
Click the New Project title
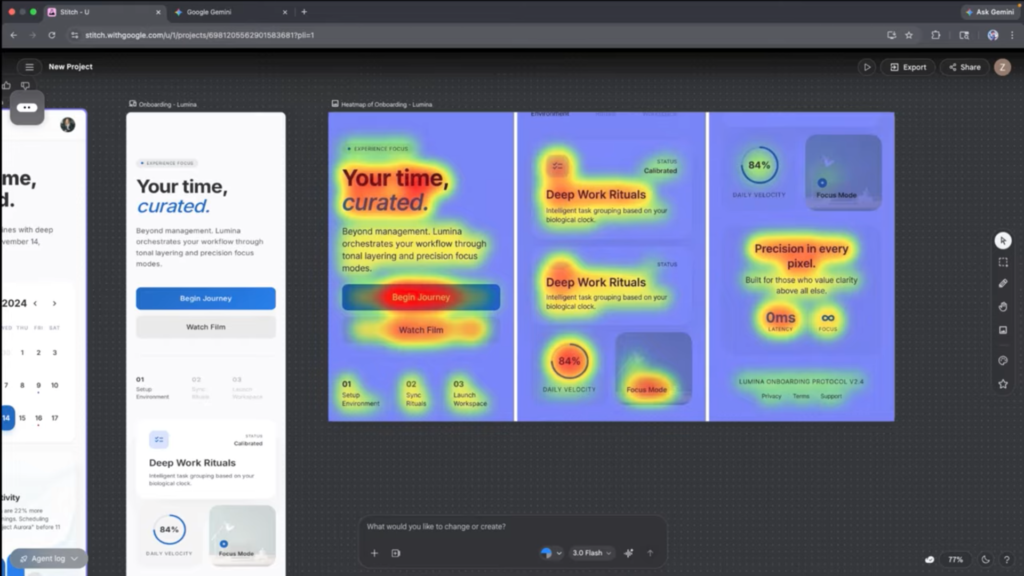pos(71,67)
